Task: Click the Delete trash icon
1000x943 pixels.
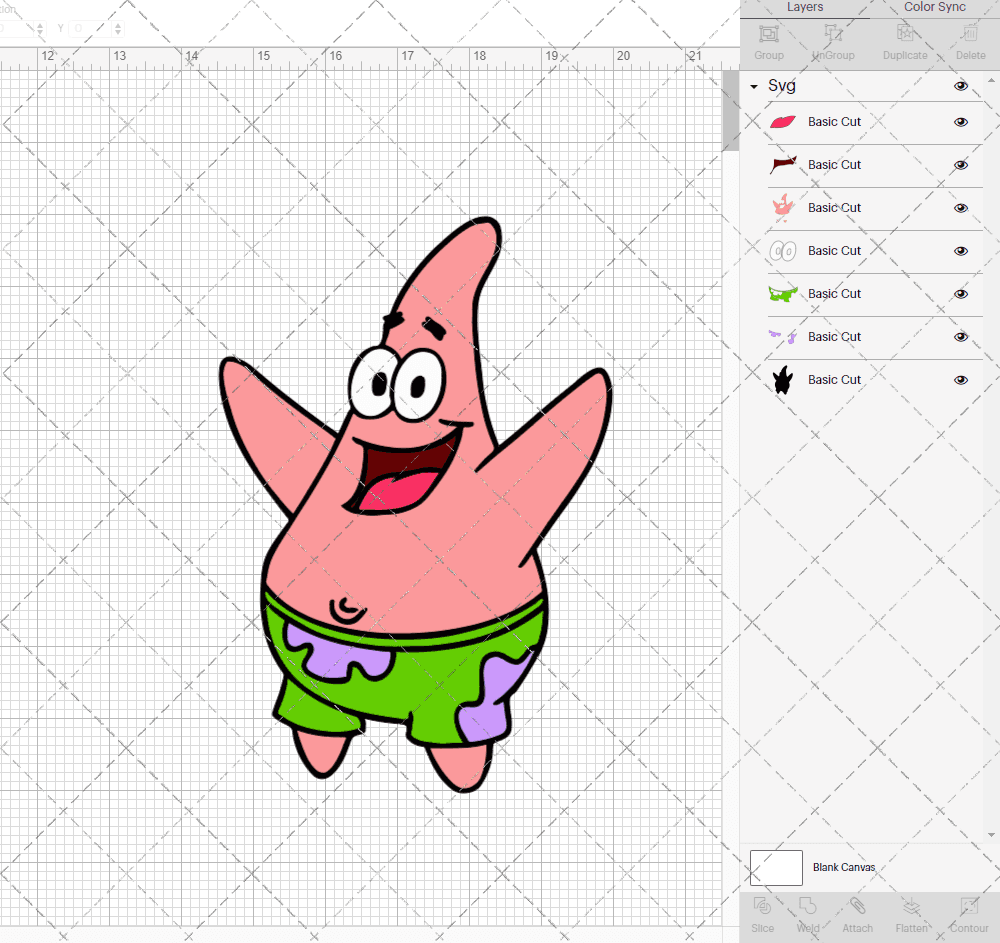Action: pos(970,33)
